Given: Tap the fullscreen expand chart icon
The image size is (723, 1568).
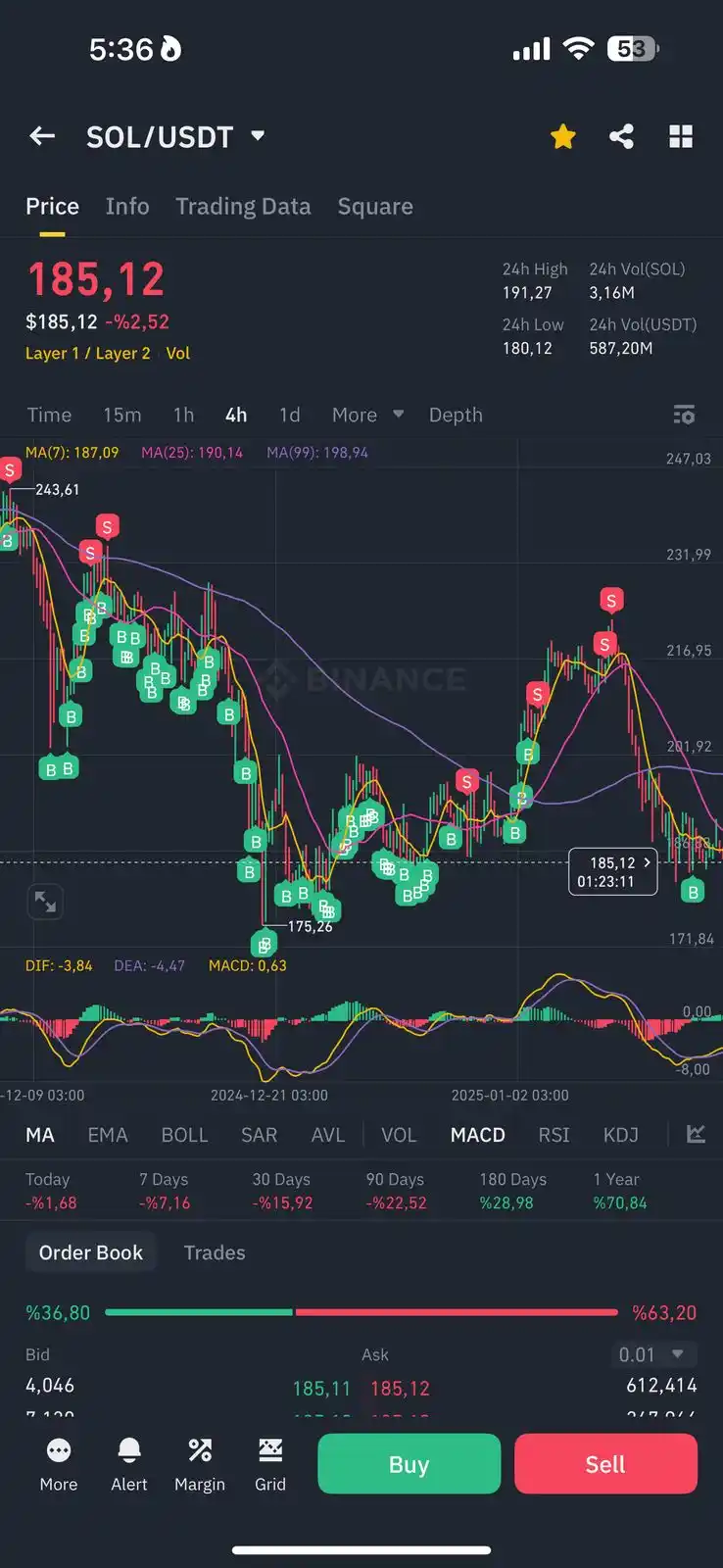Looking at the screenshot, I should pyautogui.click(x=45, y=902).
